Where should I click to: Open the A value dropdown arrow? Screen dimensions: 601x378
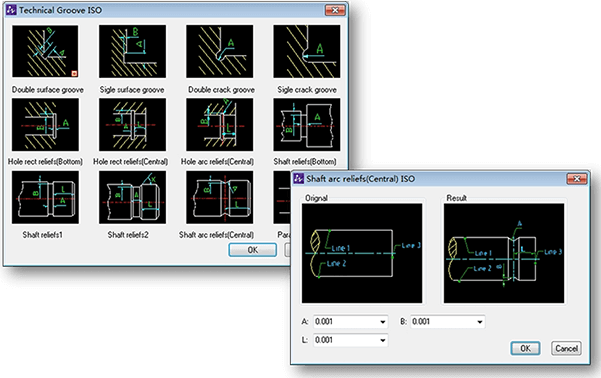(383, 322)
